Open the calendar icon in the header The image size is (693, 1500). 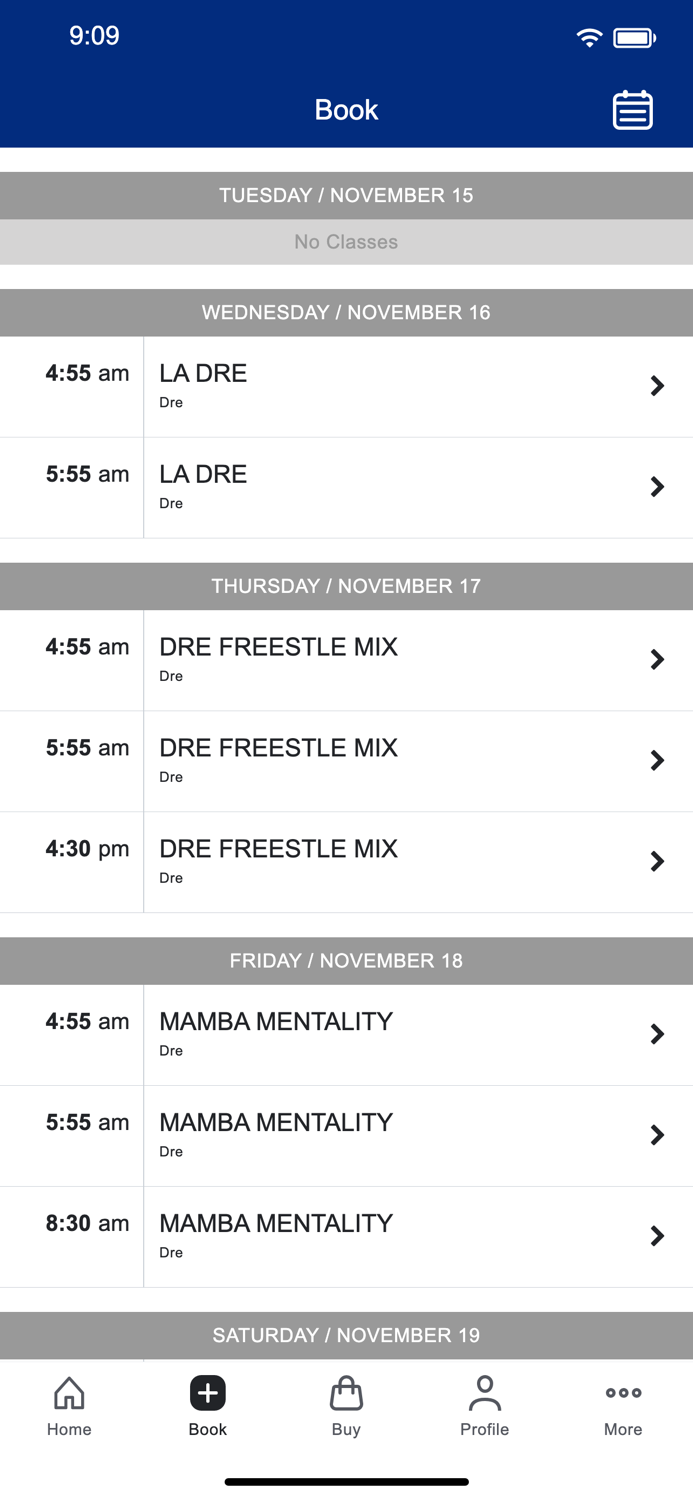point(632,110)
